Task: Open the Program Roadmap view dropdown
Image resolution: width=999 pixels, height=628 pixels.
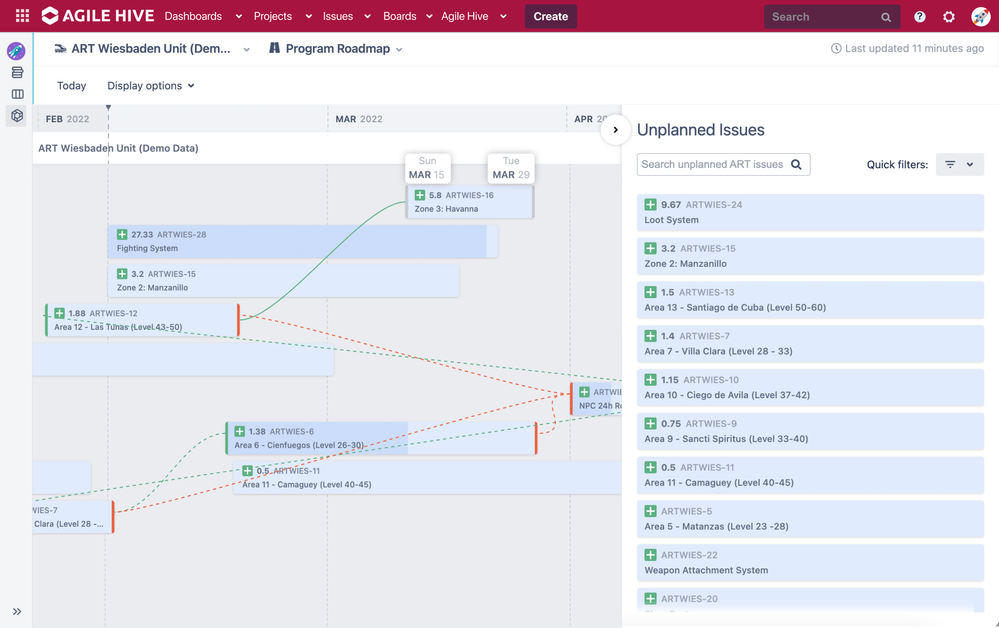Action: pos(336,49)
